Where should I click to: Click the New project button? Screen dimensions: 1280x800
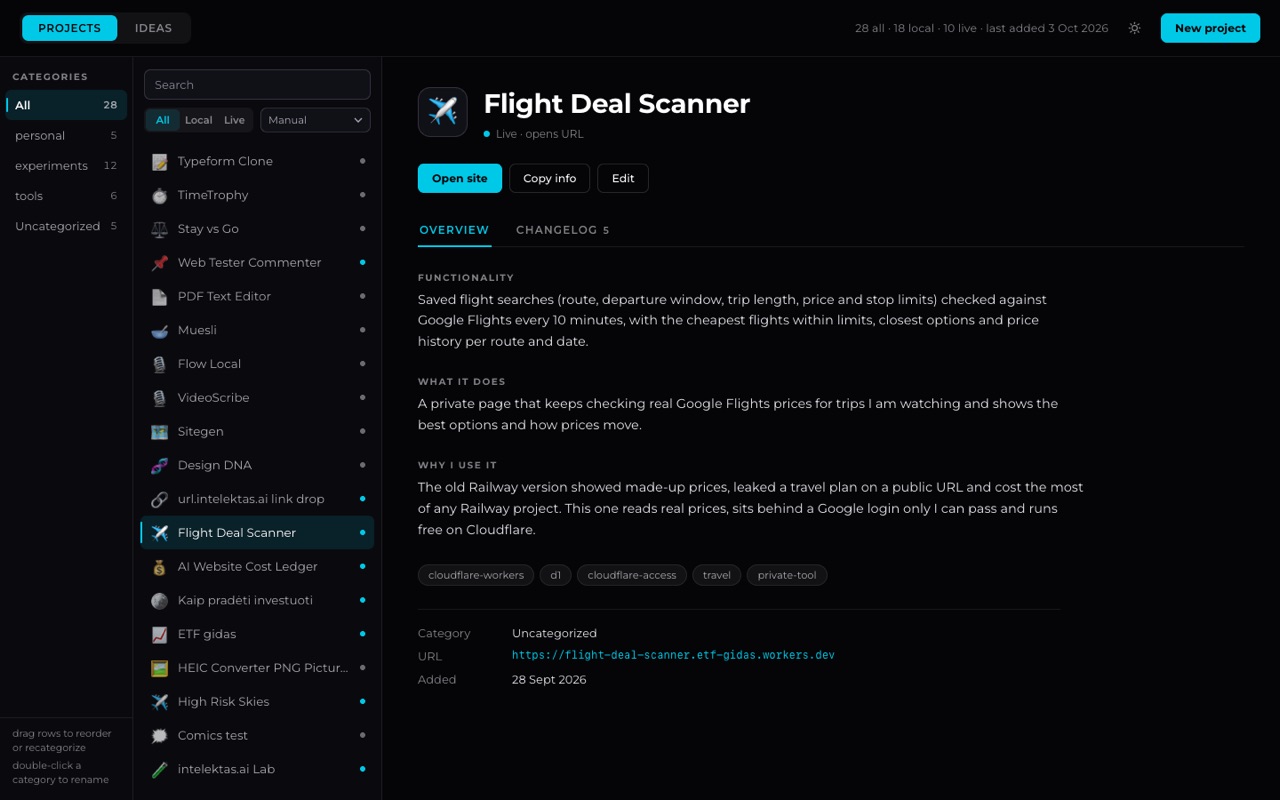pyautogui.click(x=1210, y=28)
